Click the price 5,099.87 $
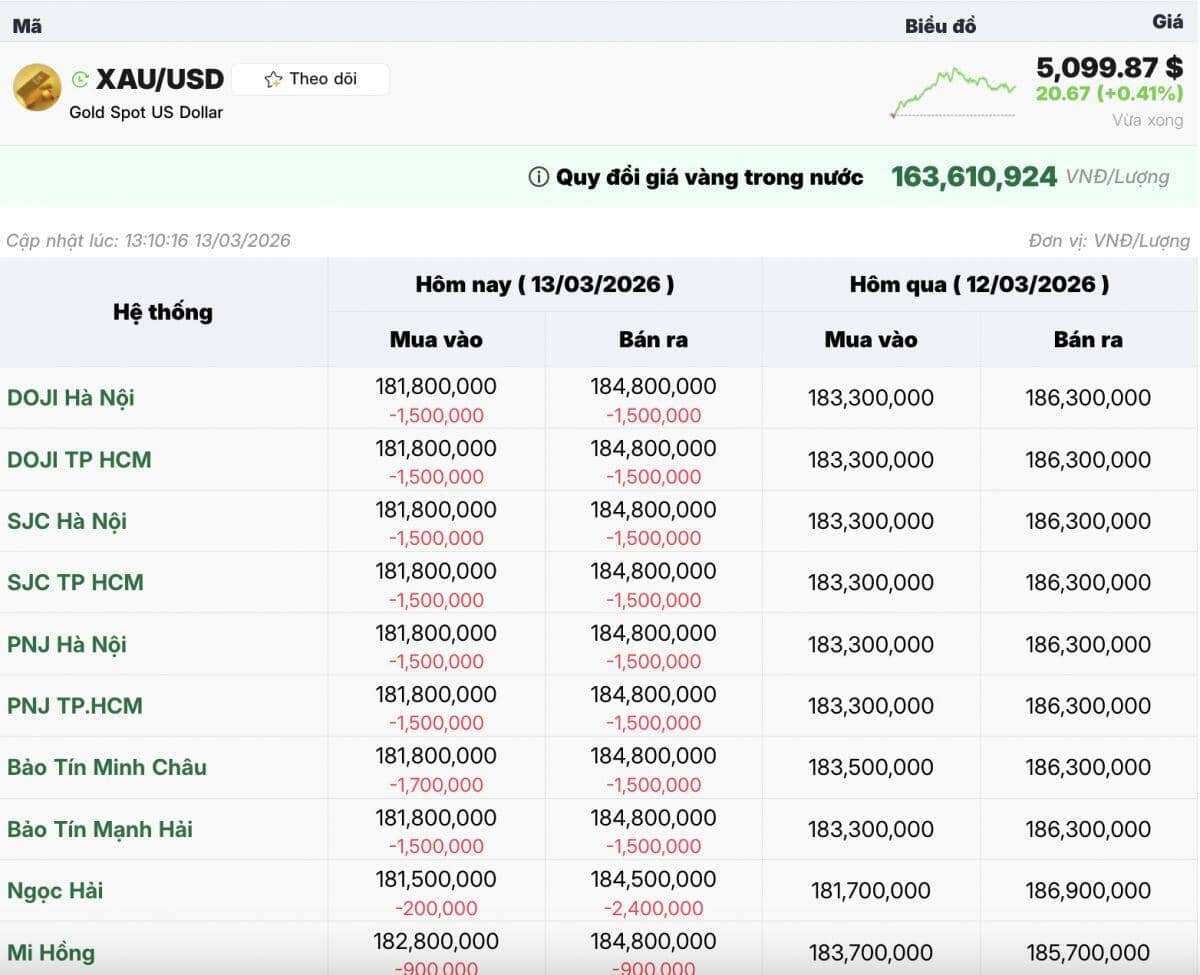 [1110, 67]
